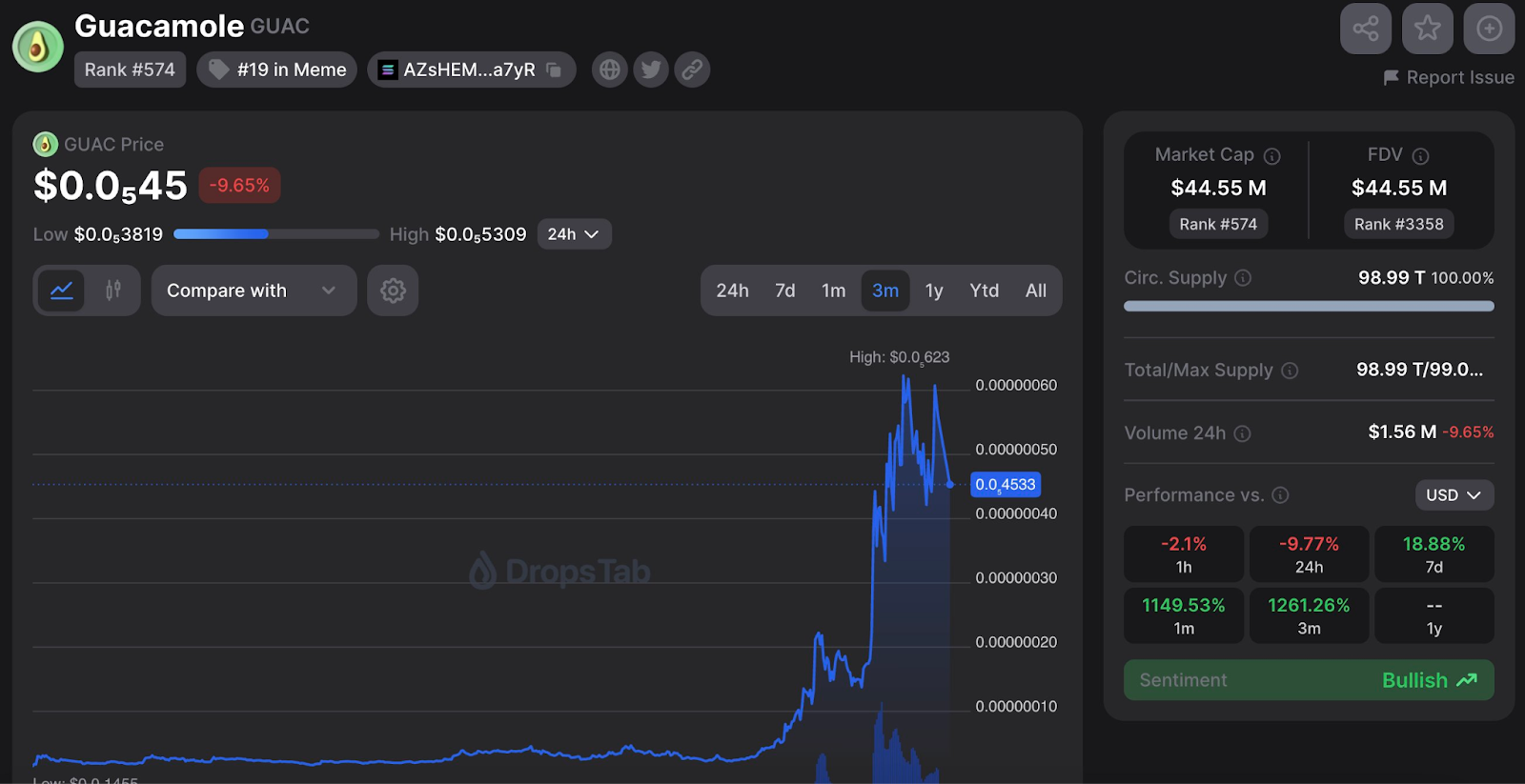
Task: Click the Report Issue flag icon
Action: coord(1391,77)
